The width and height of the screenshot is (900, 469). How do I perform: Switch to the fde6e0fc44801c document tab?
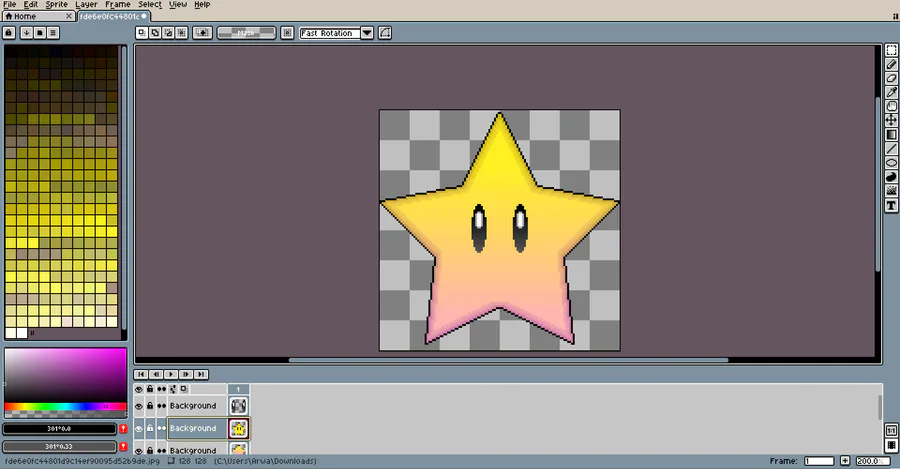point(112,16)
